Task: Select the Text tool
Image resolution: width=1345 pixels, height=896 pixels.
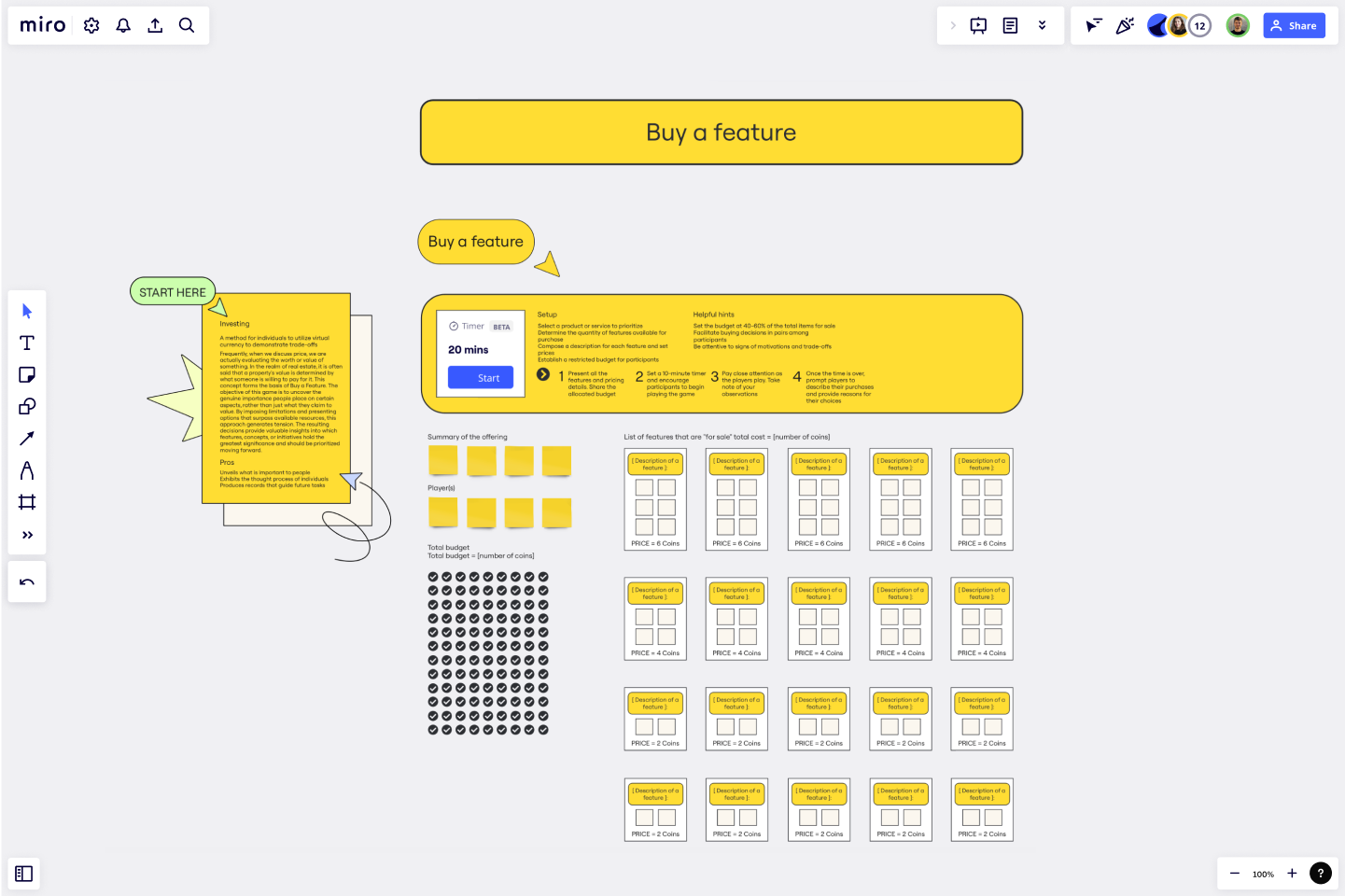Action: pyautogui.click(x=27, y=343)
